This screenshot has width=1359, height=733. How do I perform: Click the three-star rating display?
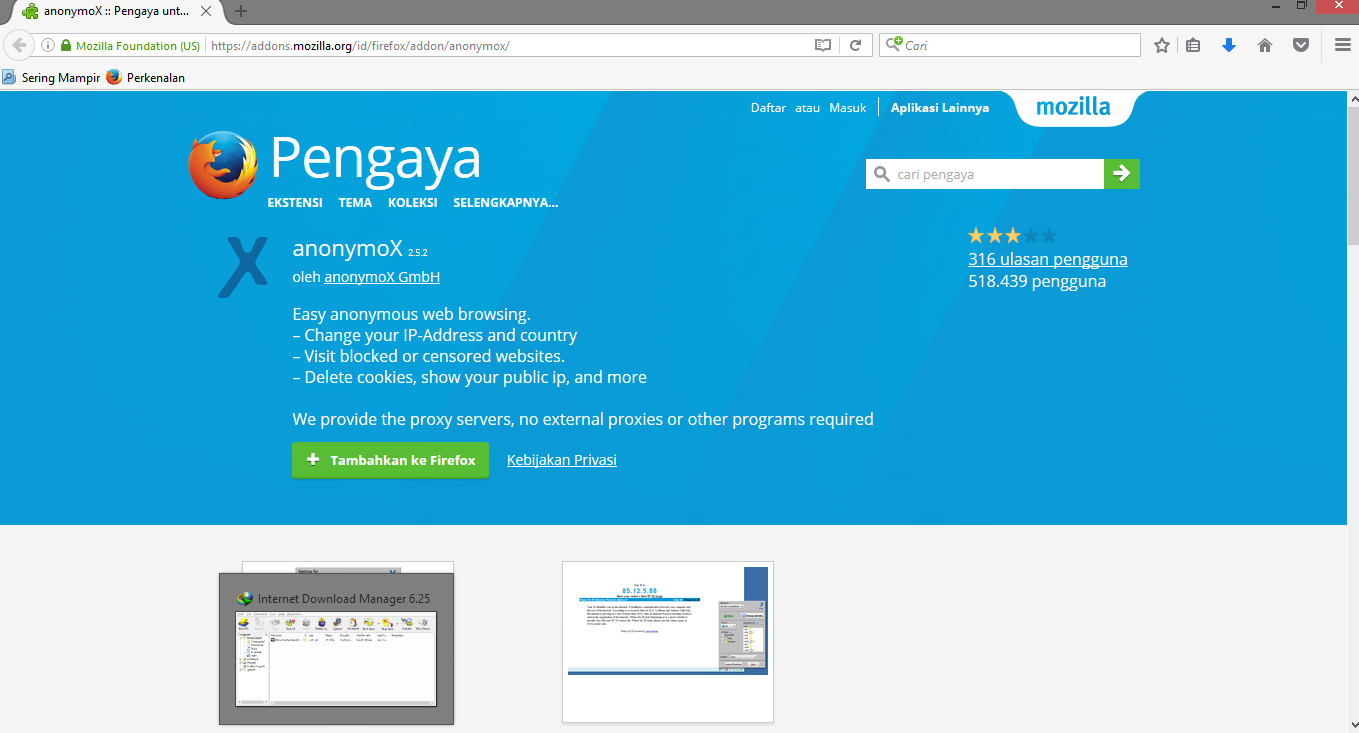point(1012,236)
